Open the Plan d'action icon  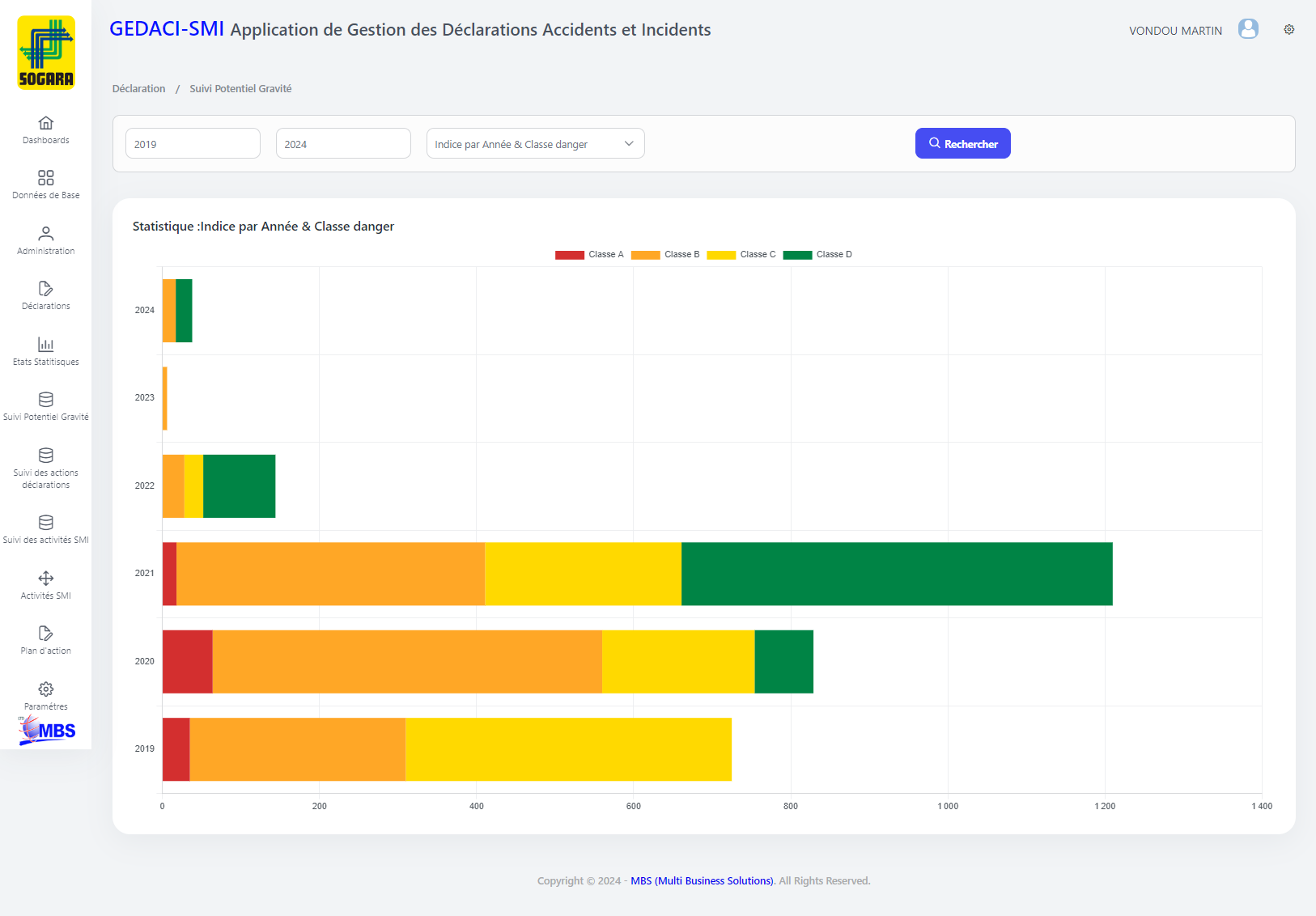[46, 634]
